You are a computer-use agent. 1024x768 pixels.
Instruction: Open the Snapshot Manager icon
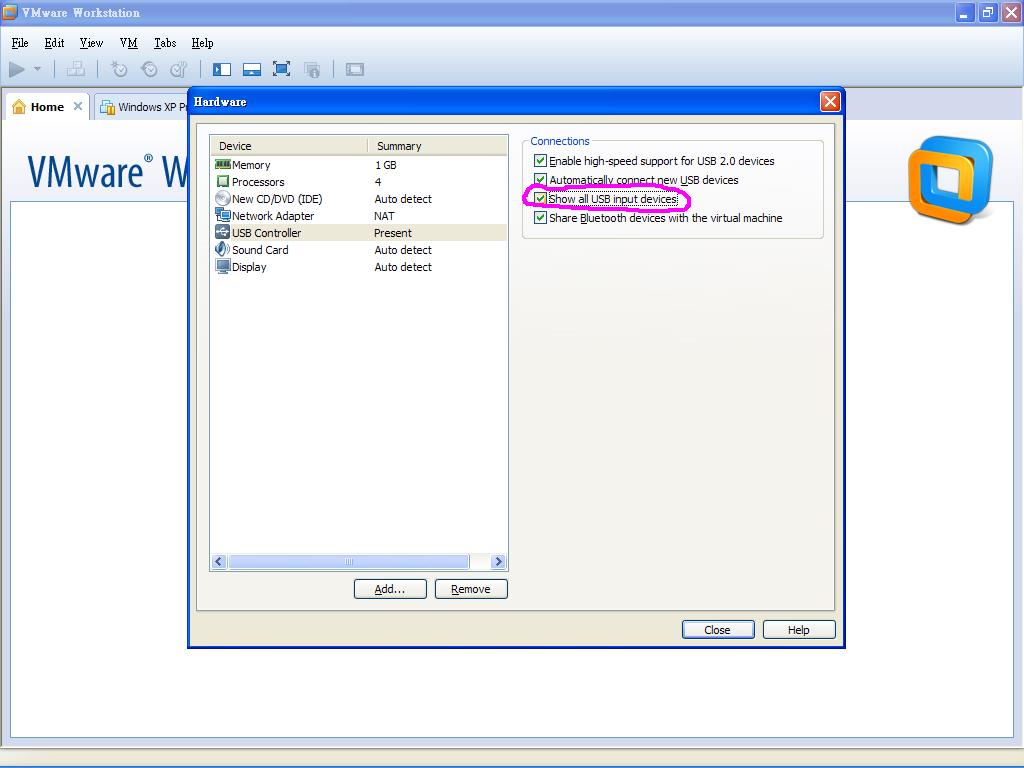179,69
